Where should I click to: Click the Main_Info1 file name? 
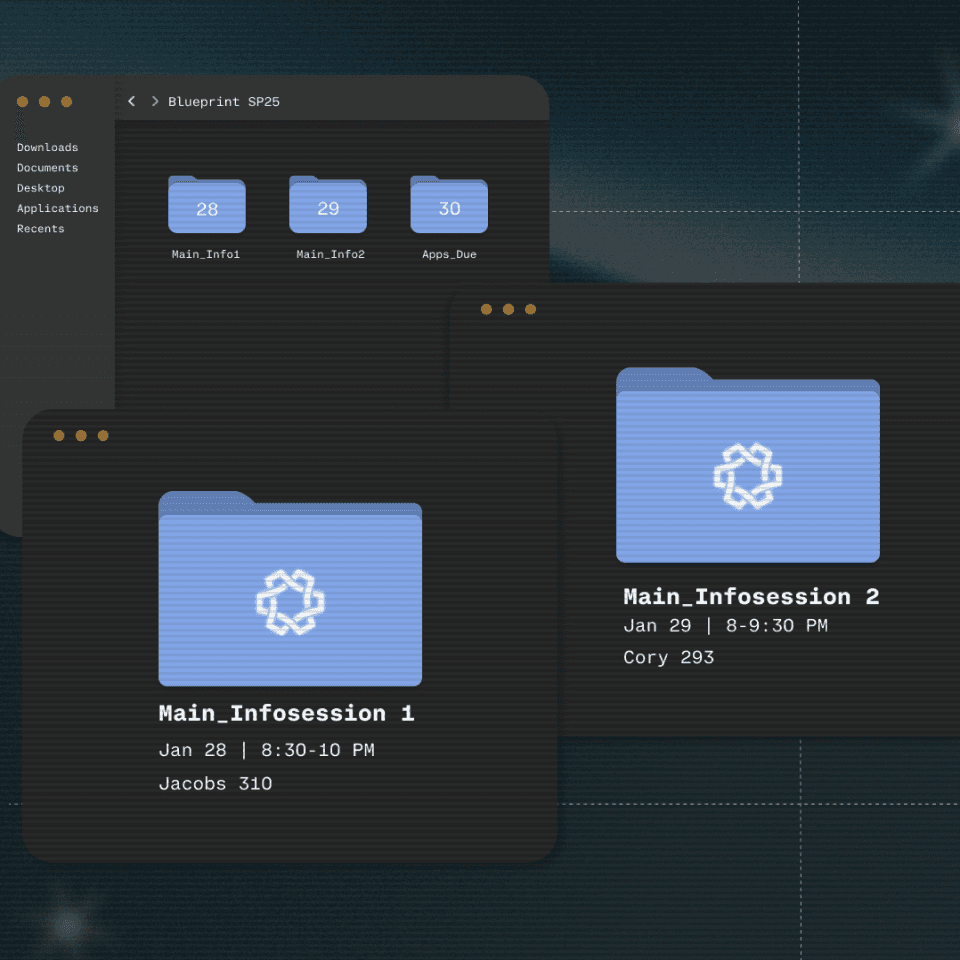(x=206, y=254)
